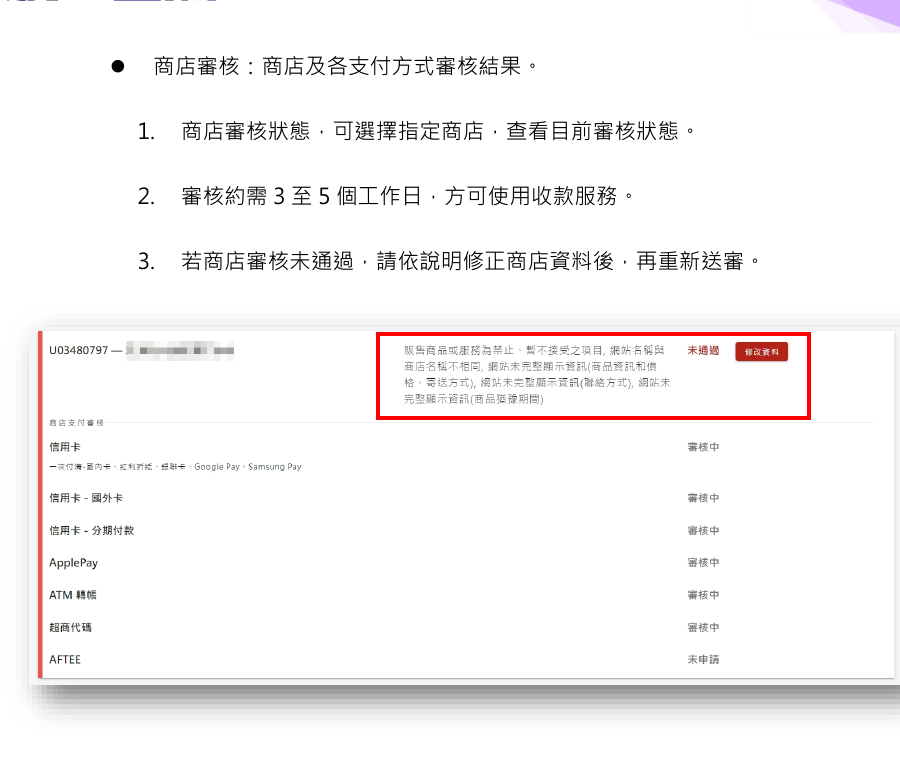
Task: Click the 未申請 status for AFTEE
Action: (703, 660)
